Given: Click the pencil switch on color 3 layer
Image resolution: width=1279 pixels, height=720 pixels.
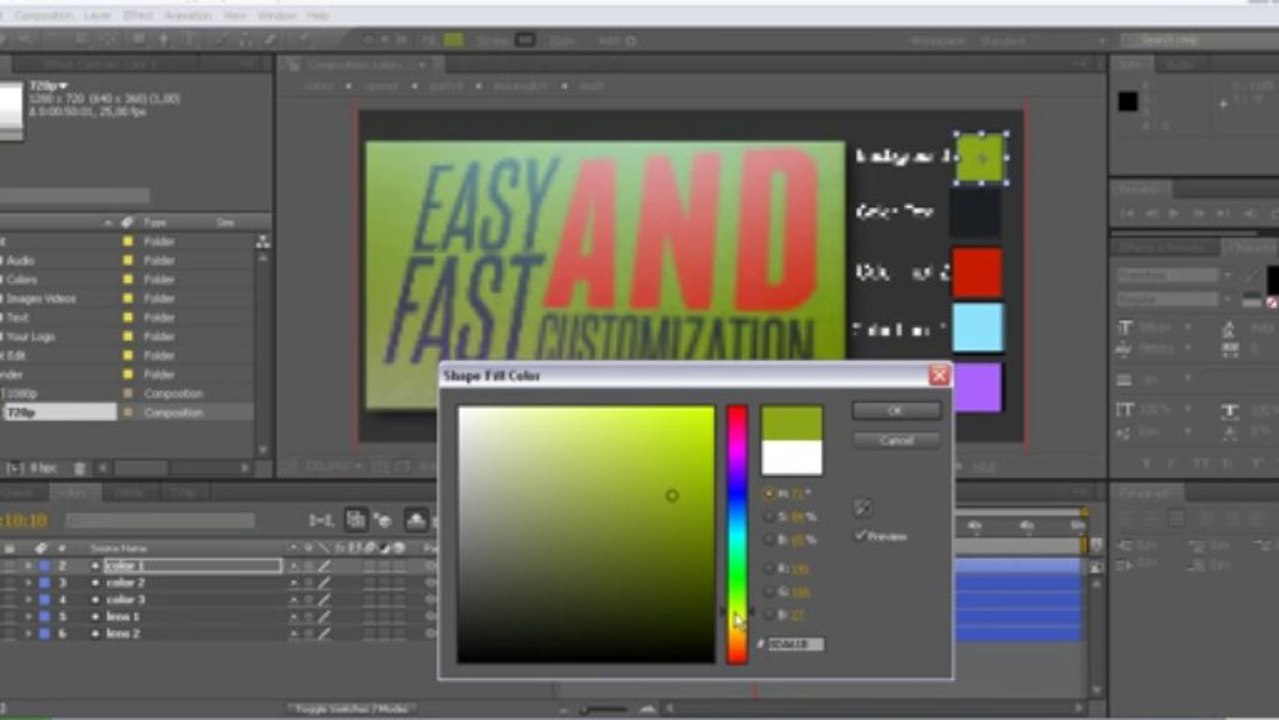Looking at the screenshot, I should [x=324, y=600].
